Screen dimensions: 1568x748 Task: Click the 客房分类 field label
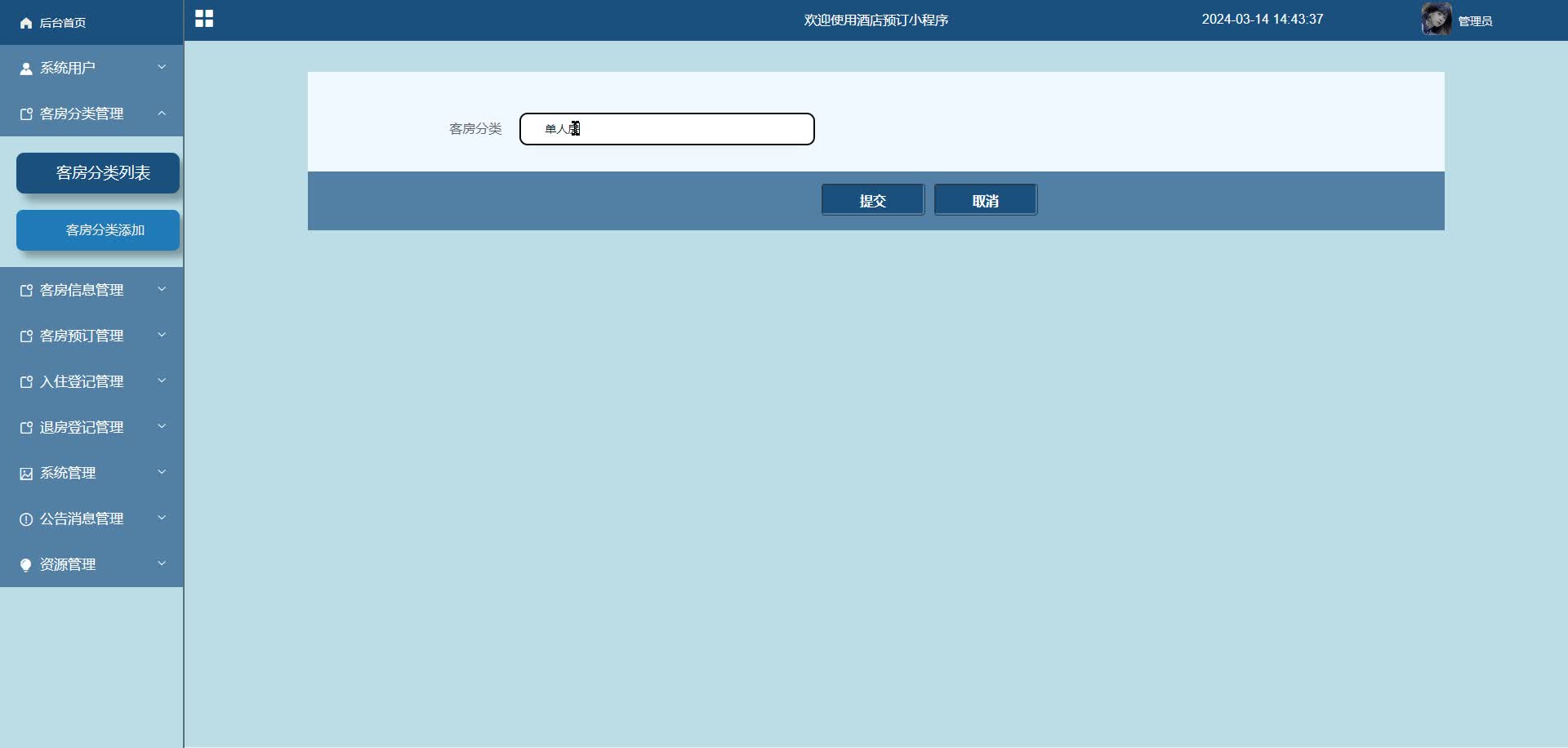point(475,129)
